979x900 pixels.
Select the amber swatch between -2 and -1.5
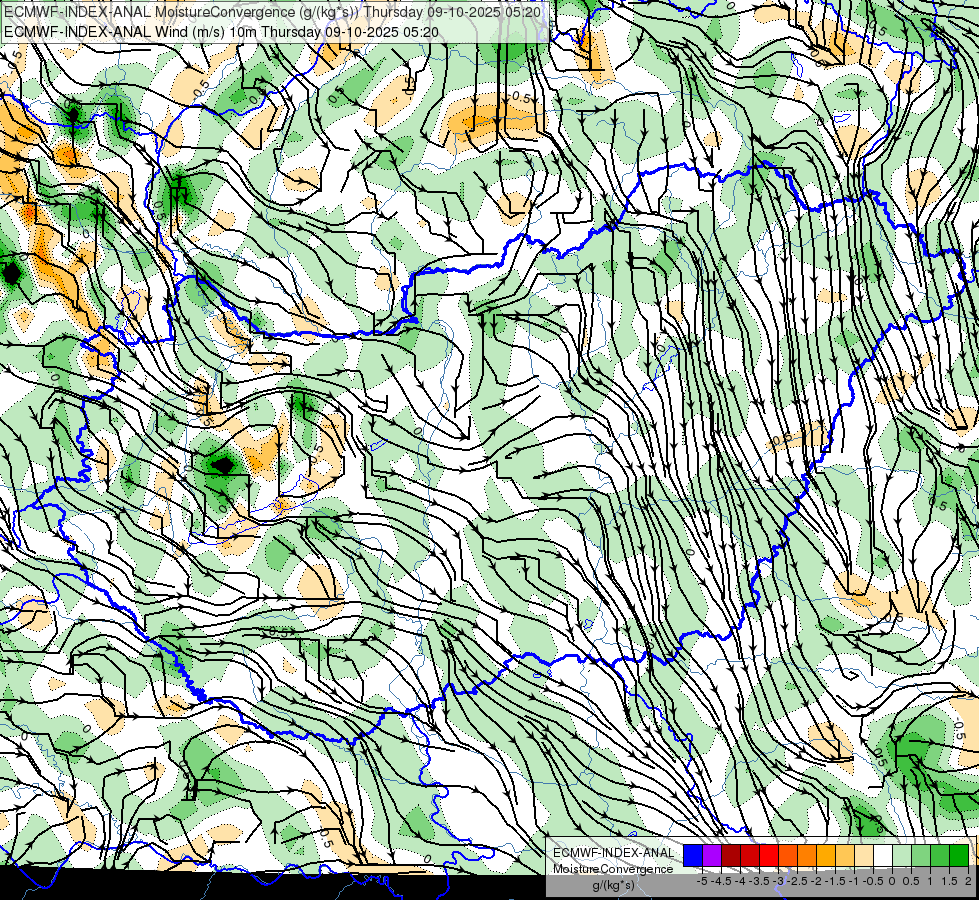[825, 856]
